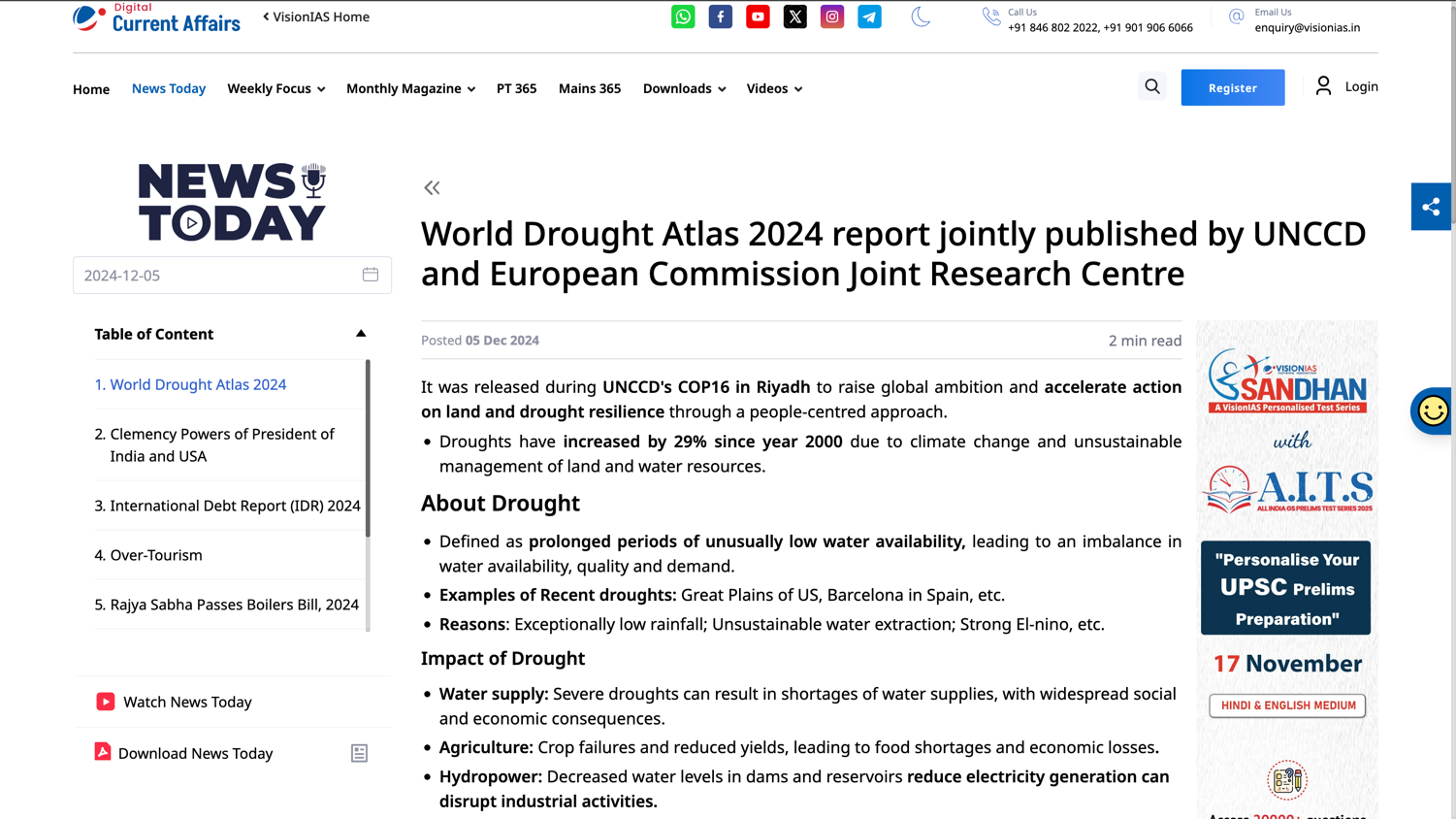1456x819 pixels.
Task: Open Over-Tourism contents item
Action: (x=148, y=555)
